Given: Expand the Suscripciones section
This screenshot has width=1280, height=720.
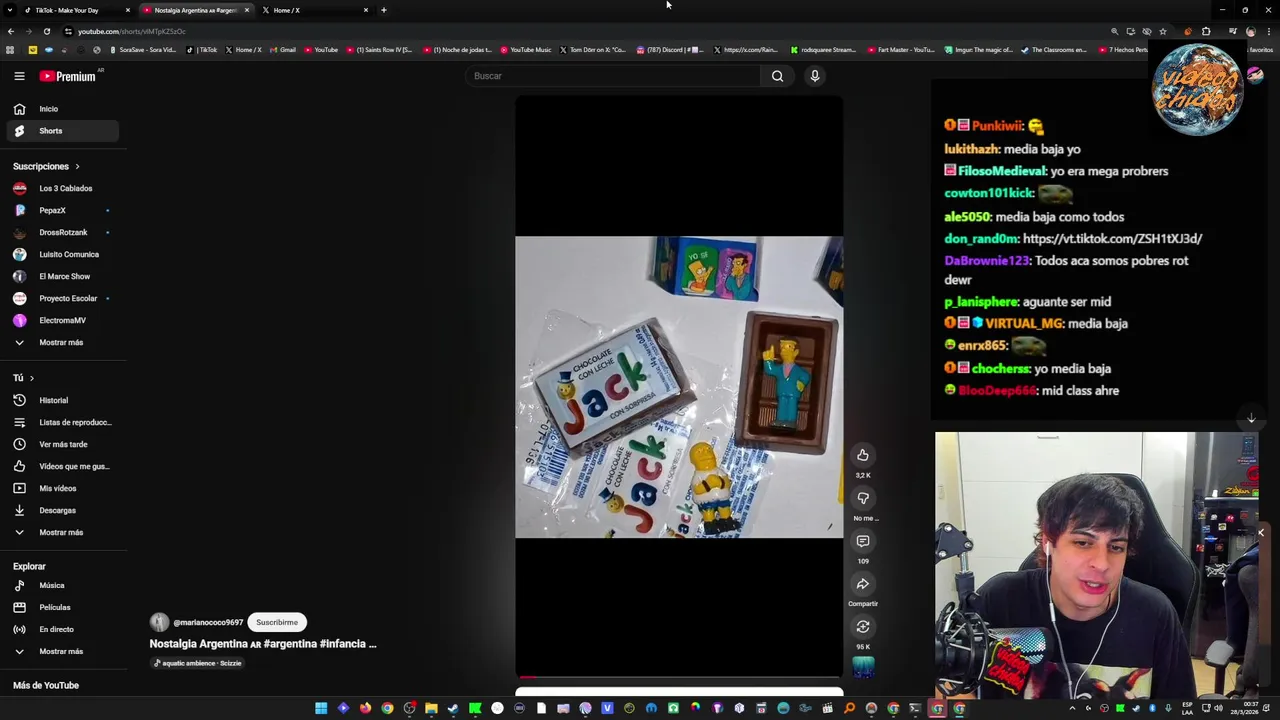Looking at the screenshot, I should [x=46, y=166].
